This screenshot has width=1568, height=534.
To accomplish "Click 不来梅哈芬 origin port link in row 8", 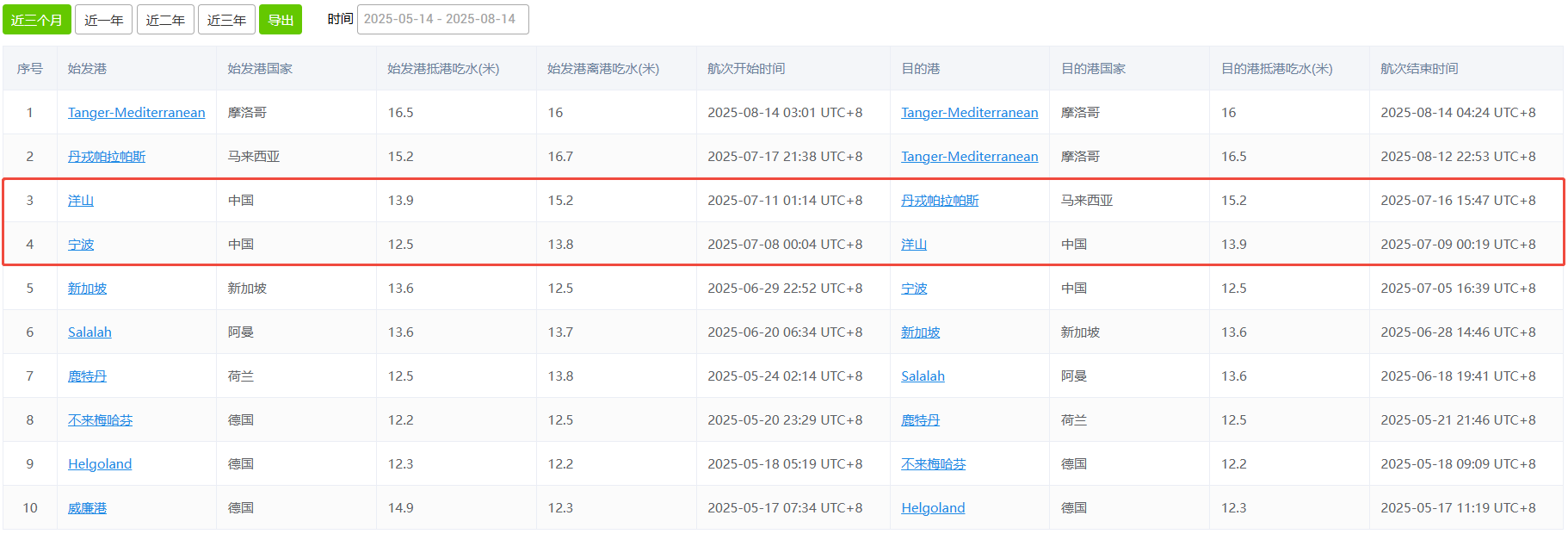I will [100, 420].
